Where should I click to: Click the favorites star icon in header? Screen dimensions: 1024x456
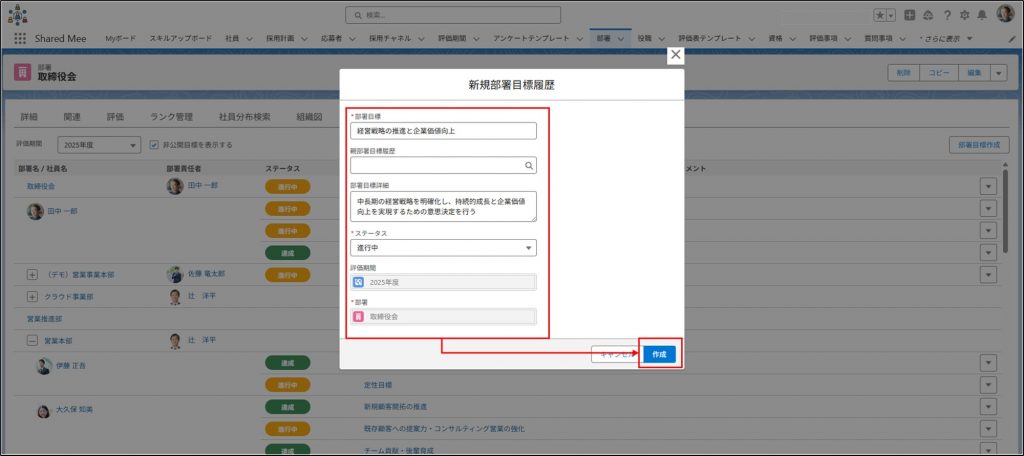tap(880, 15)
